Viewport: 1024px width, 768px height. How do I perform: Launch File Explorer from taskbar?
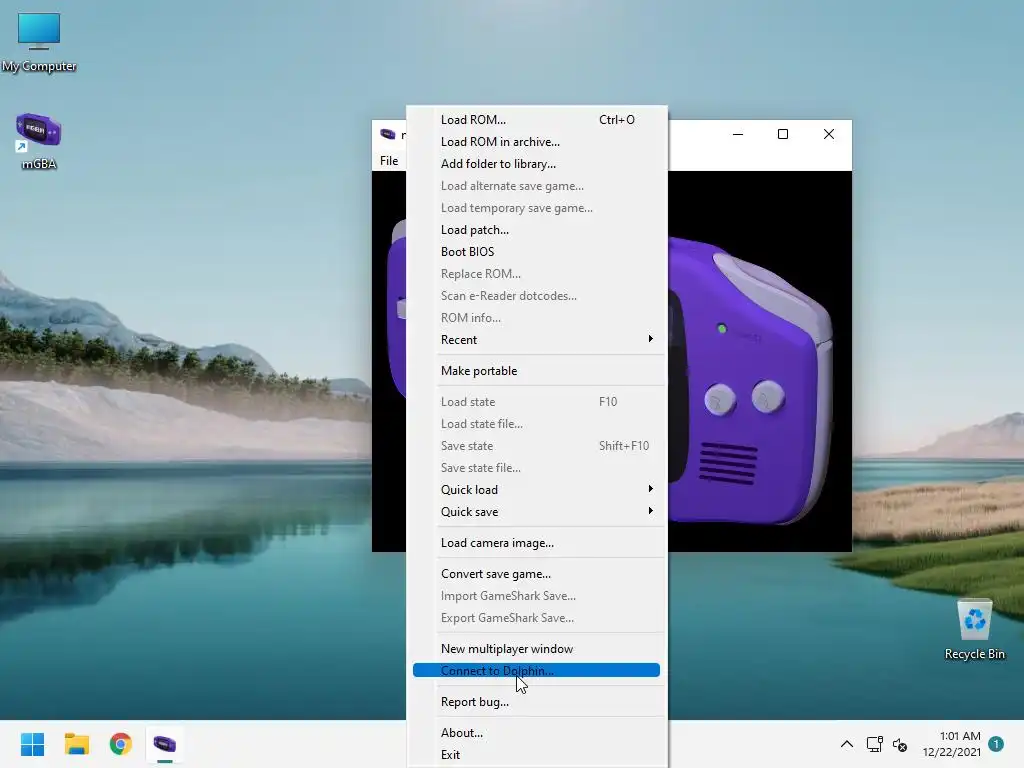coord(76,744)
